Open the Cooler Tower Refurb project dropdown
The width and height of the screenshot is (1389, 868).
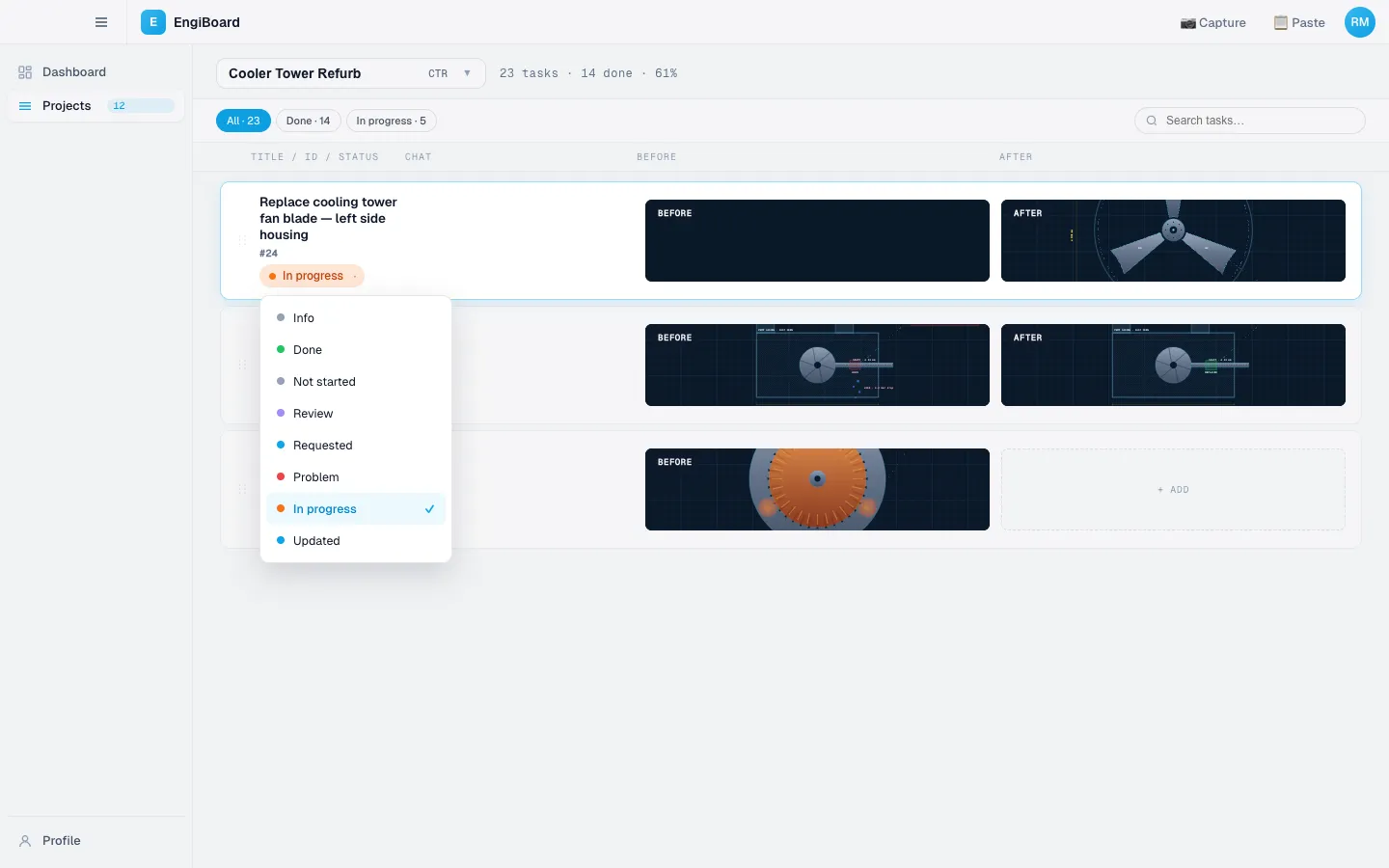click(x=351, y=73)
